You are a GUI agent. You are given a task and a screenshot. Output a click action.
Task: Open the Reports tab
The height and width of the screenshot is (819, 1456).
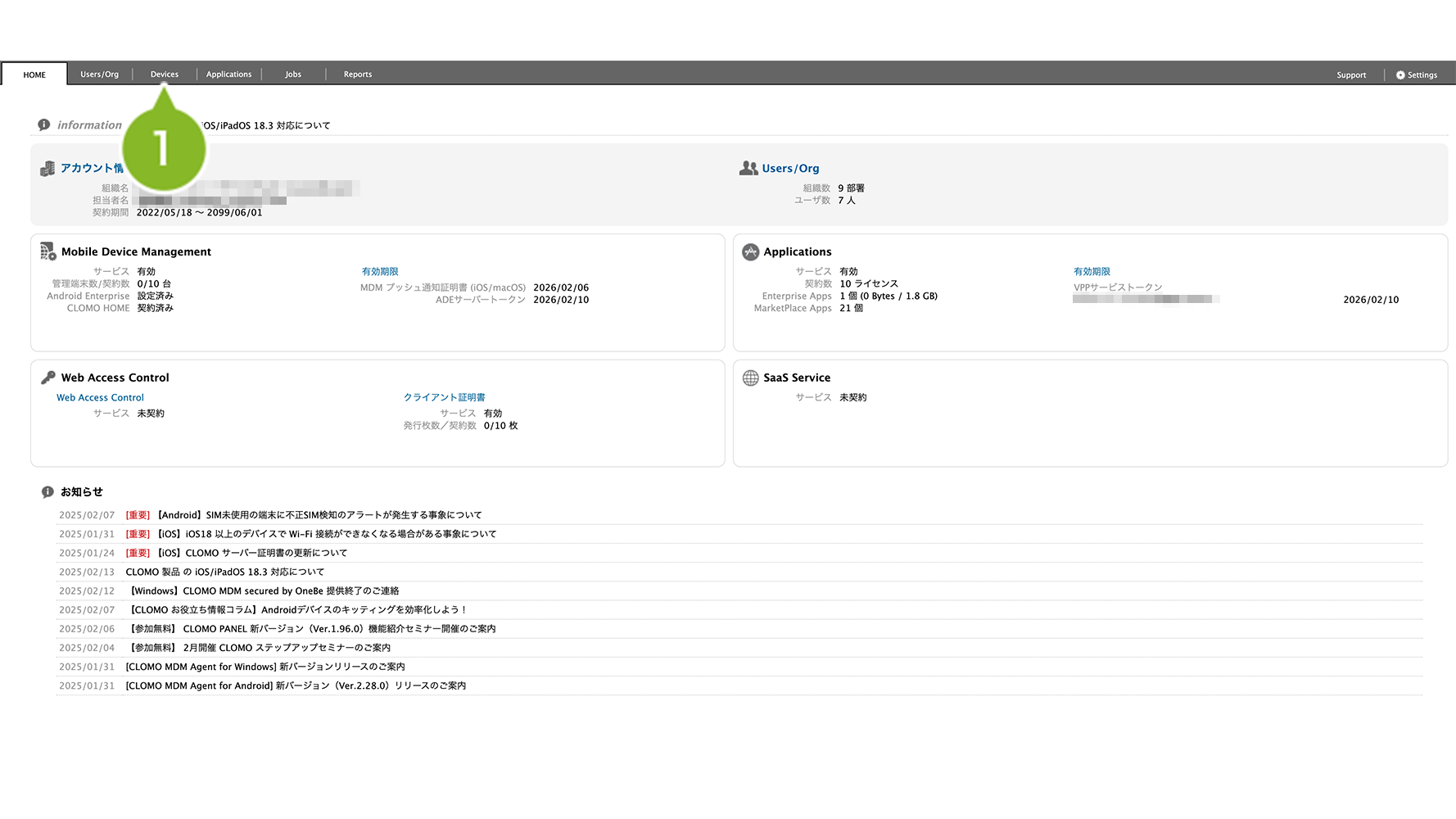pyautogui.click(x=358, y=75)
